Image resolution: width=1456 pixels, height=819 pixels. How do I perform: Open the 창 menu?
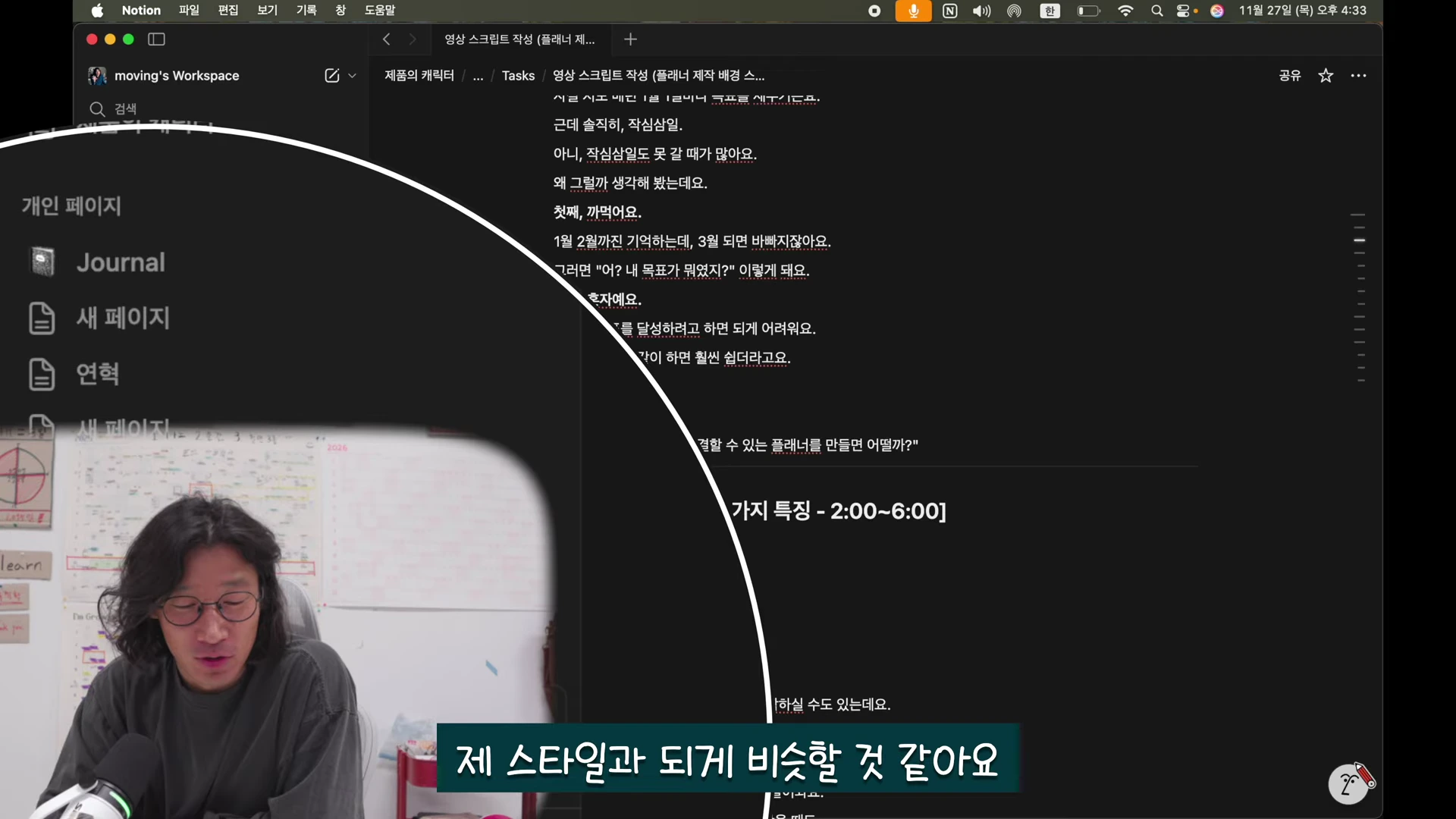(x=340, y=11)
